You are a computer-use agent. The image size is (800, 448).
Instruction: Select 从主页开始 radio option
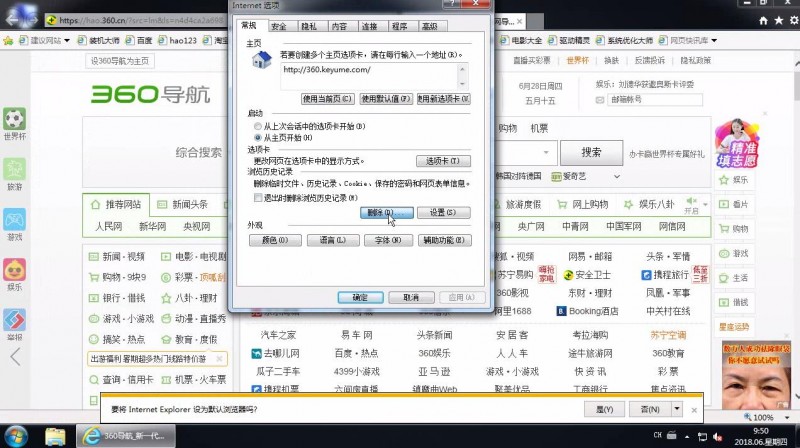258,138
